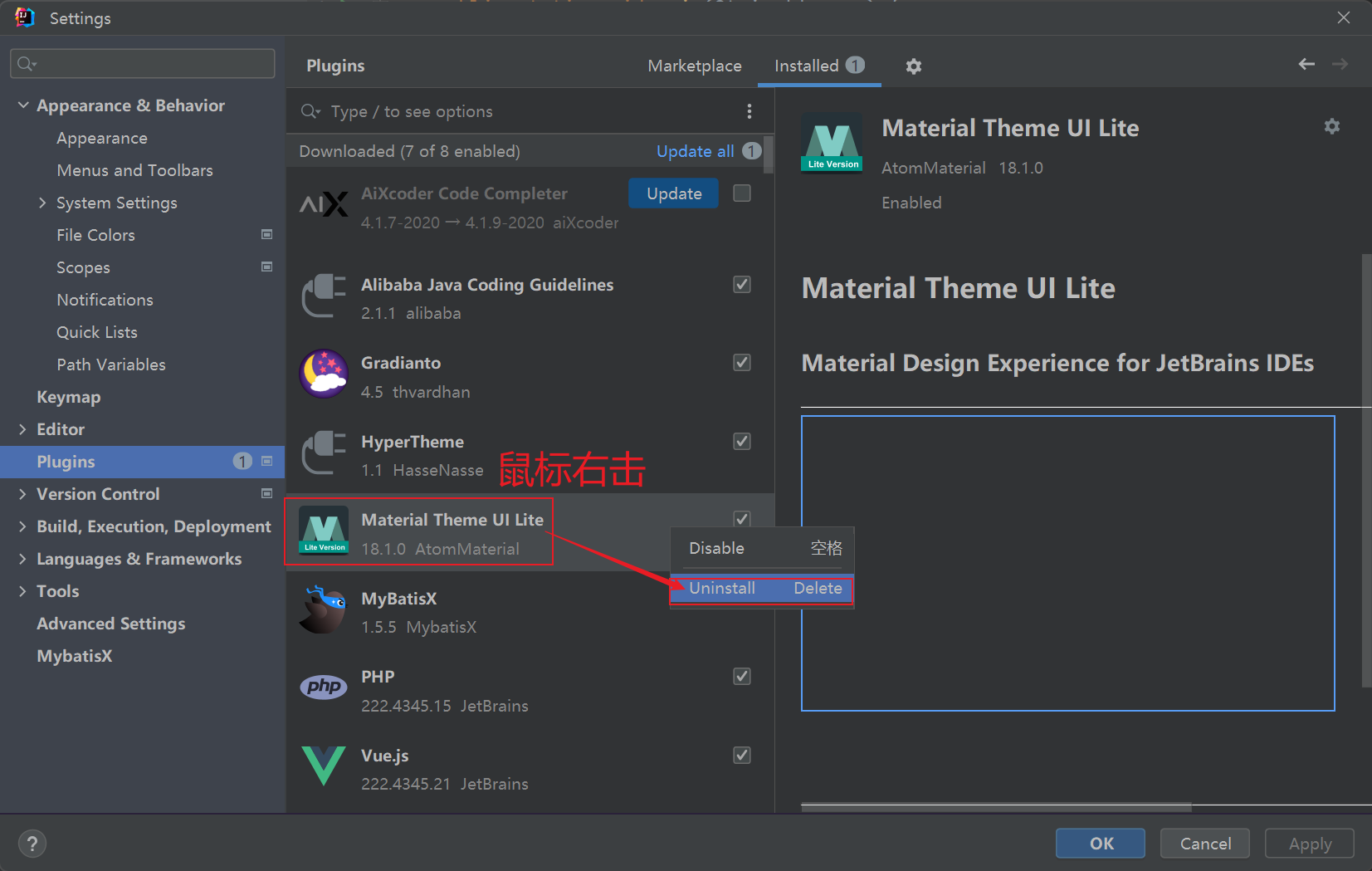
Task: Click the Version Control project-level icon
Action: pos(266,494)
